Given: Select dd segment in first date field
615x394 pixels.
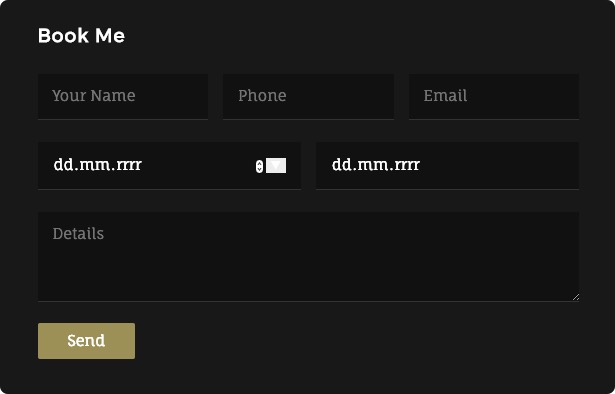Looking at the screenshot, I should click(64, 165).
